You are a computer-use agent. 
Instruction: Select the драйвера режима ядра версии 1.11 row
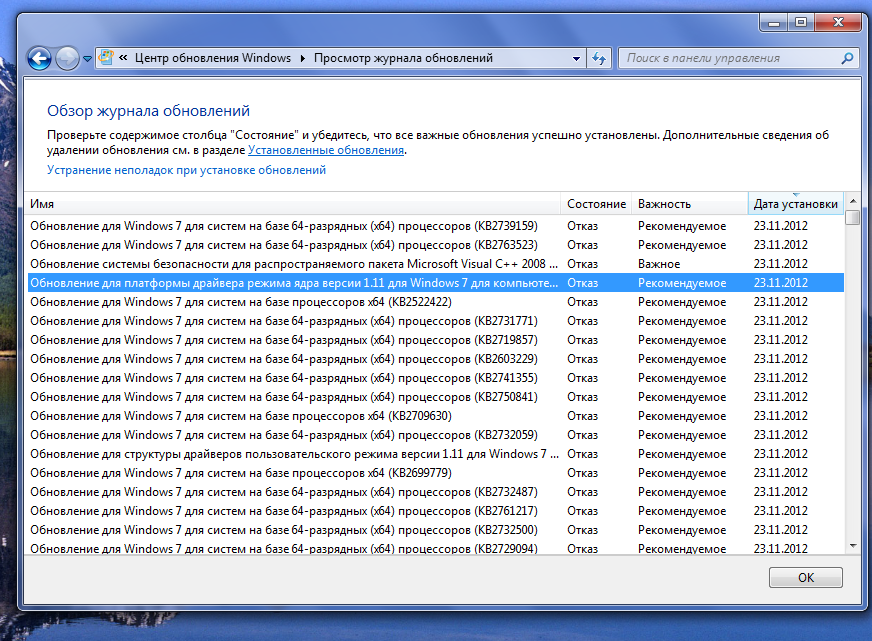point(435,283)
